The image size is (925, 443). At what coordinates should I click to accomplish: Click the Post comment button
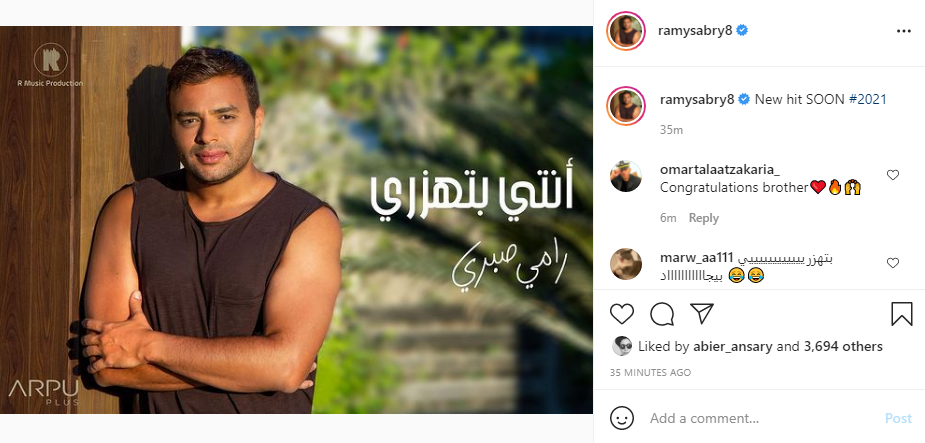pos(898,418)
